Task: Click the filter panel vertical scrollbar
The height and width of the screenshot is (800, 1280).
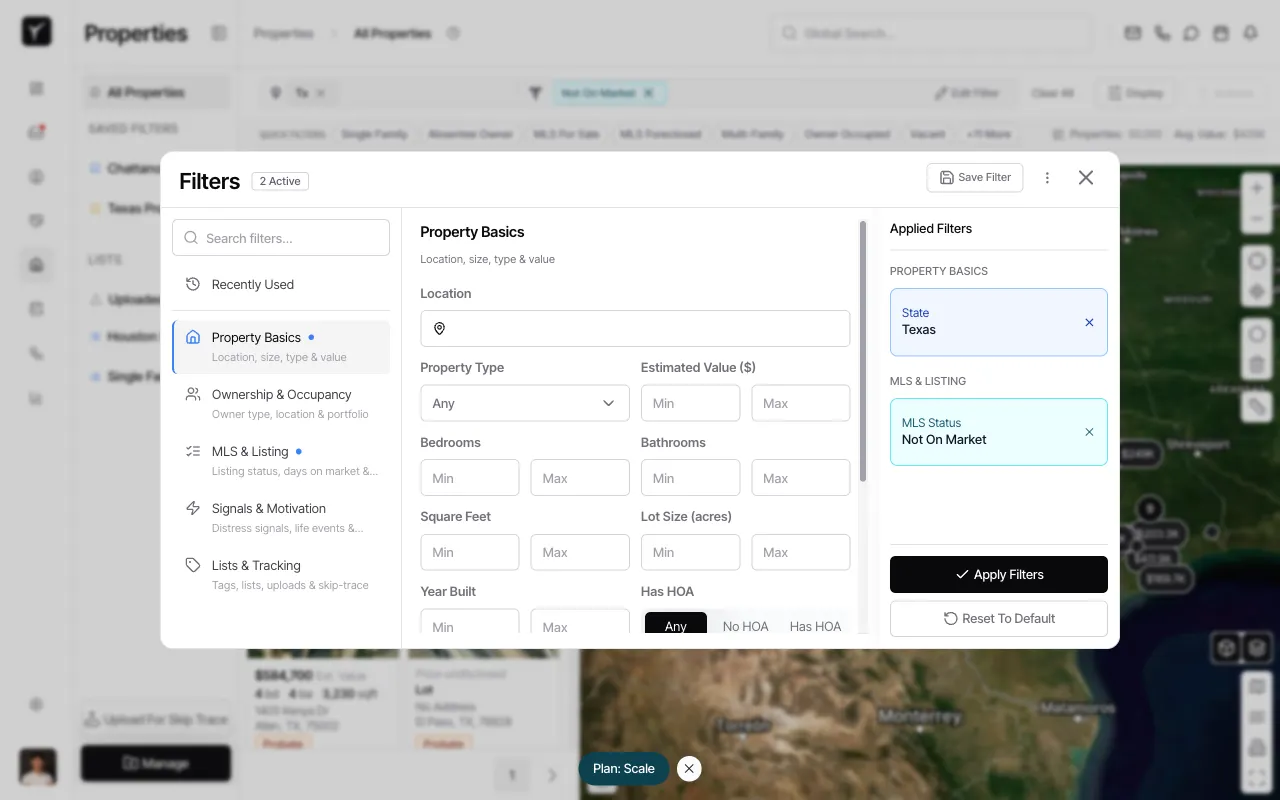Action: (863, 350)
